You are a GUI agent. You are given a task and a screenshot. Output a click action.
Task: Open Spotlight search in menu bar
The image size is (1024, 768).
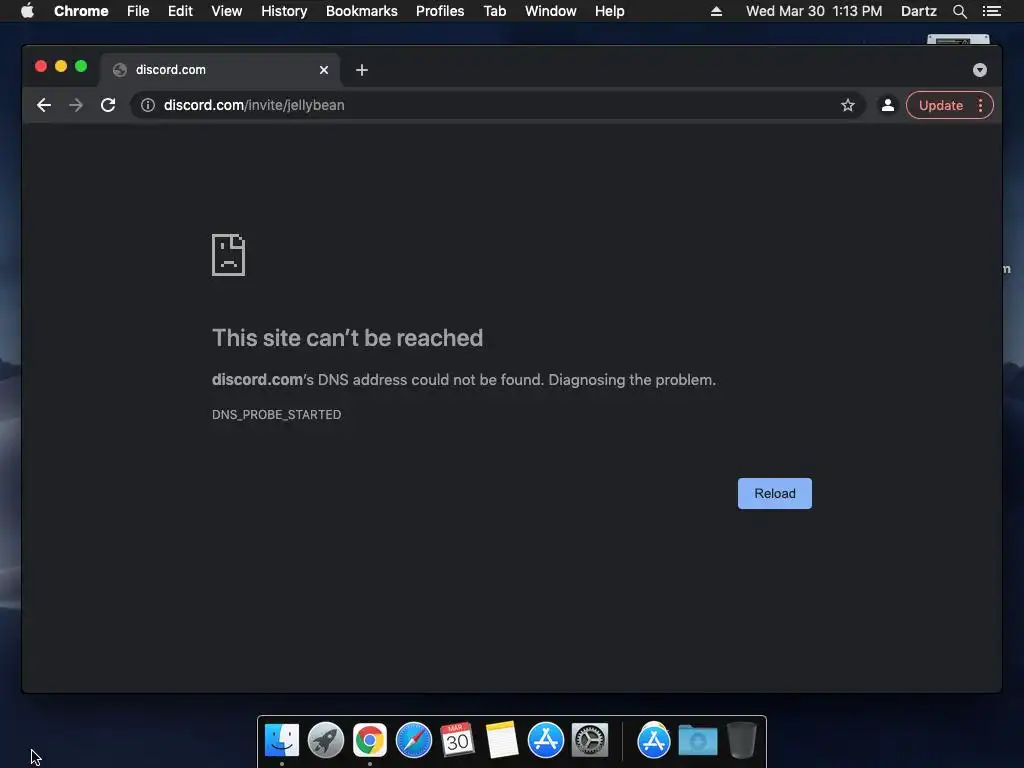pos(959,11)
